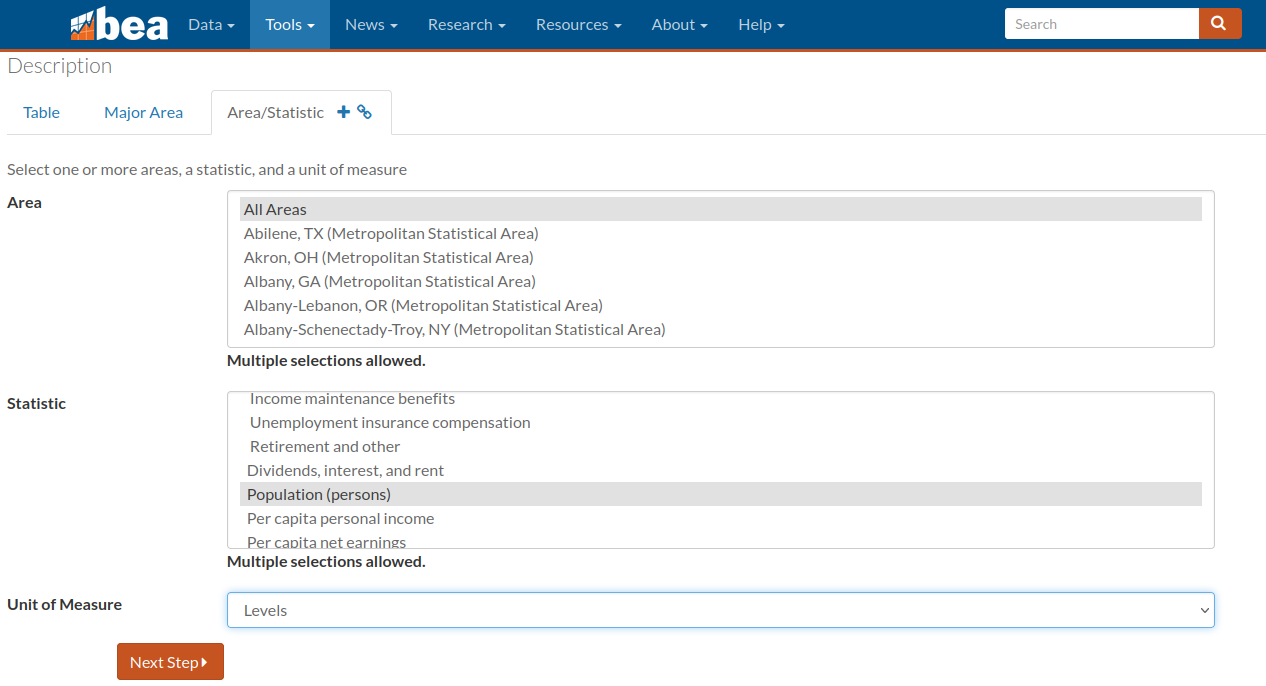The image size is (1266, 686).
Task: Click the plus icon on Area/Statistic tab
Action: click(x=343, y=112)
